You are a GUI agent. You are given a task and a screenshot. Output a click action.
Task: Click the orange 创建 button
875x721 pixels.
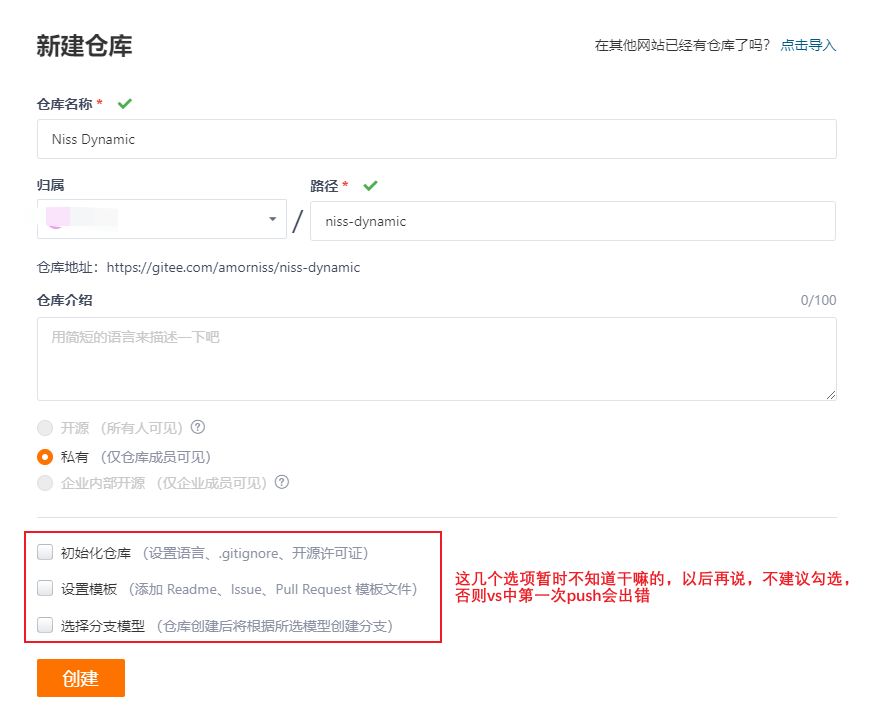coord(80,678)
